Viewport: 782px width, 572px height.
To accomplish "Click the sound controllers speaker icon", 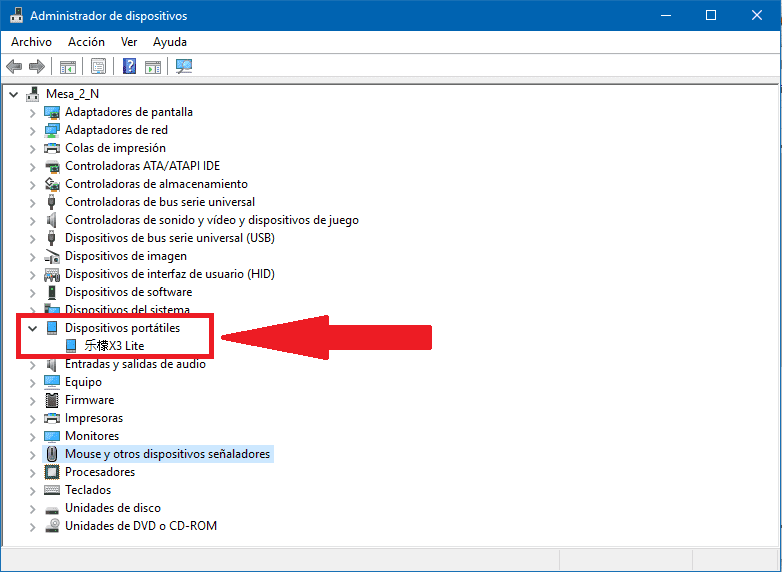I will coord(51,220).
